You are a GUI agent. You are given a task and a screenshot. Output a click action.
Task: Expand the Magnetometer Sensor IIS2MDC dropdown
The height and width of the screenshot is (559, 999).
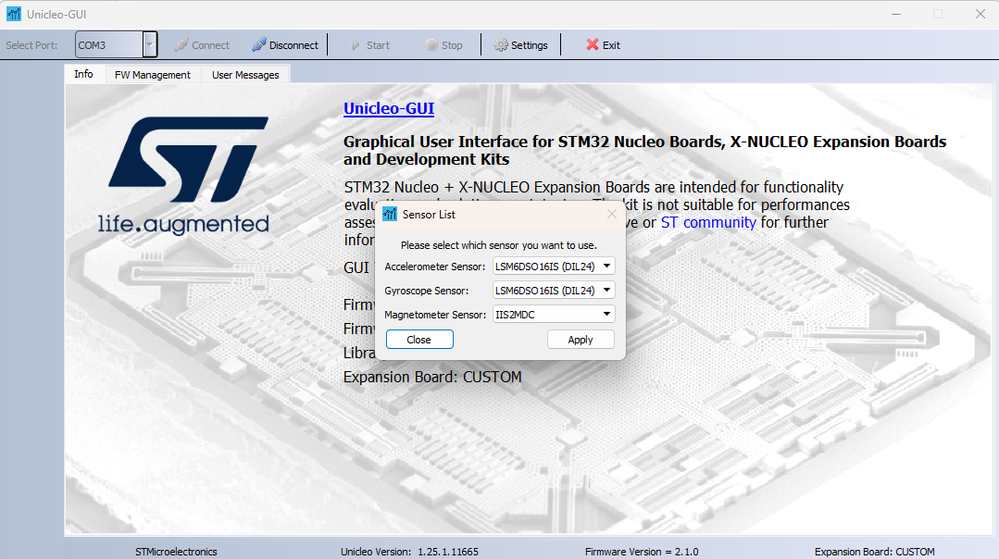click(x=607, y=314)
